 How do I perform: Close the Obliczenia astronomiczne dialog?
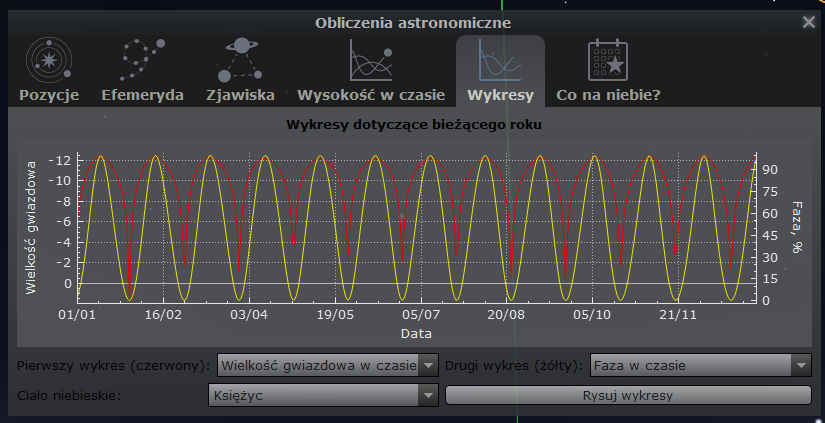808,22
